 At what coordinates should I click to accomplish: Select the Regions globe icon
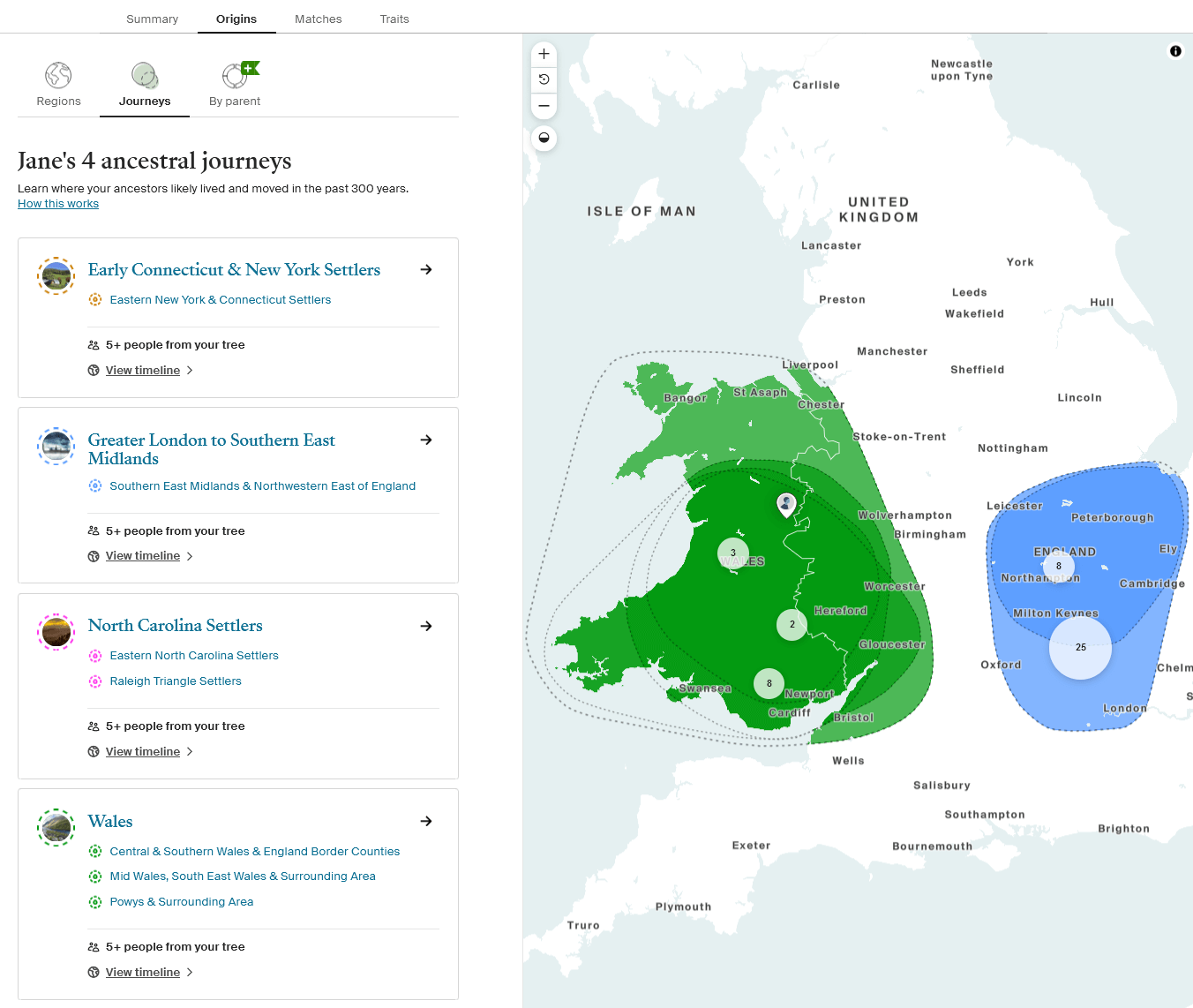point(58,75)
